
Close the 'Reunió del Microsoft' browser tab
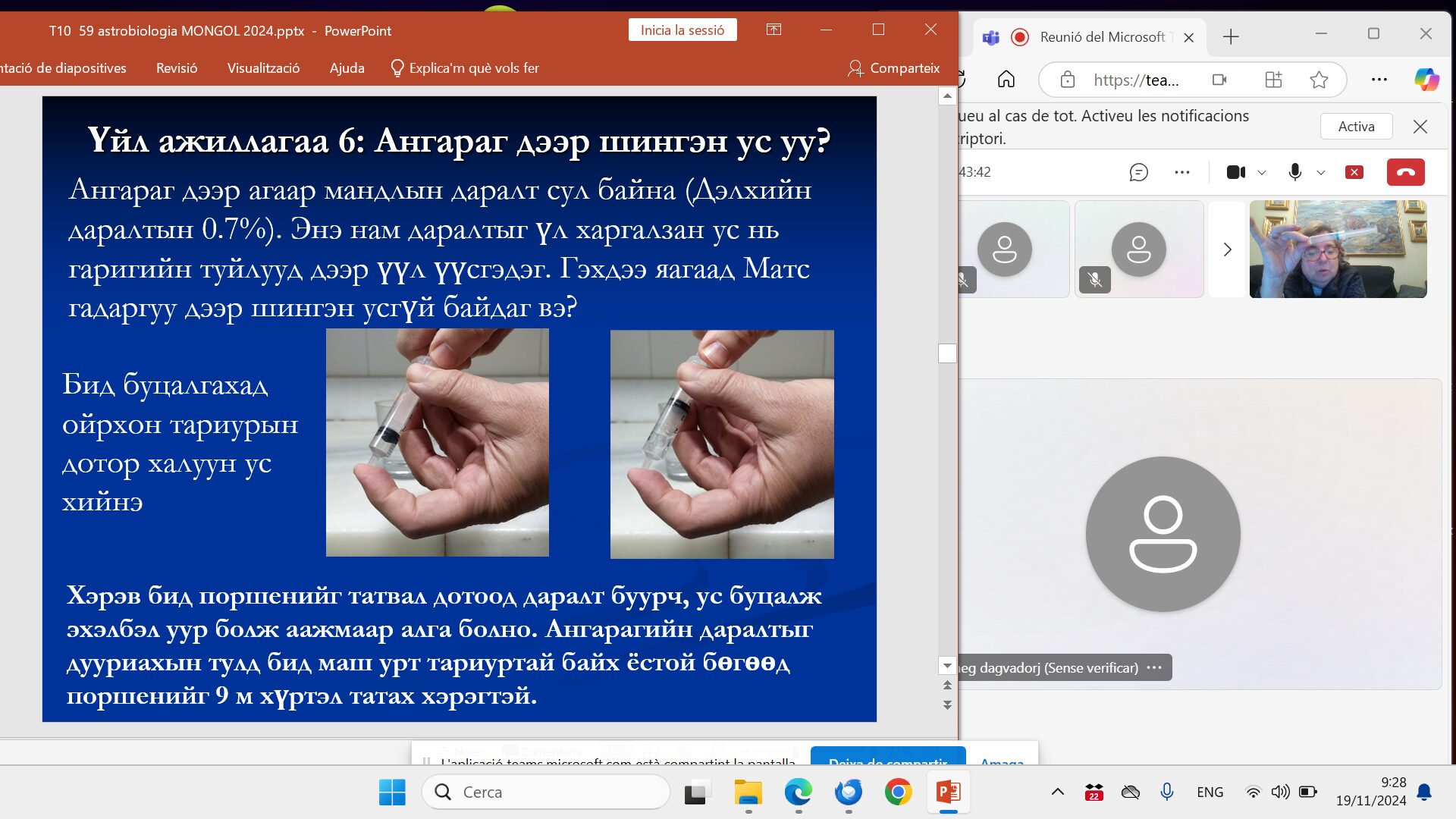pyautogui.click(x=1189, y=37)
